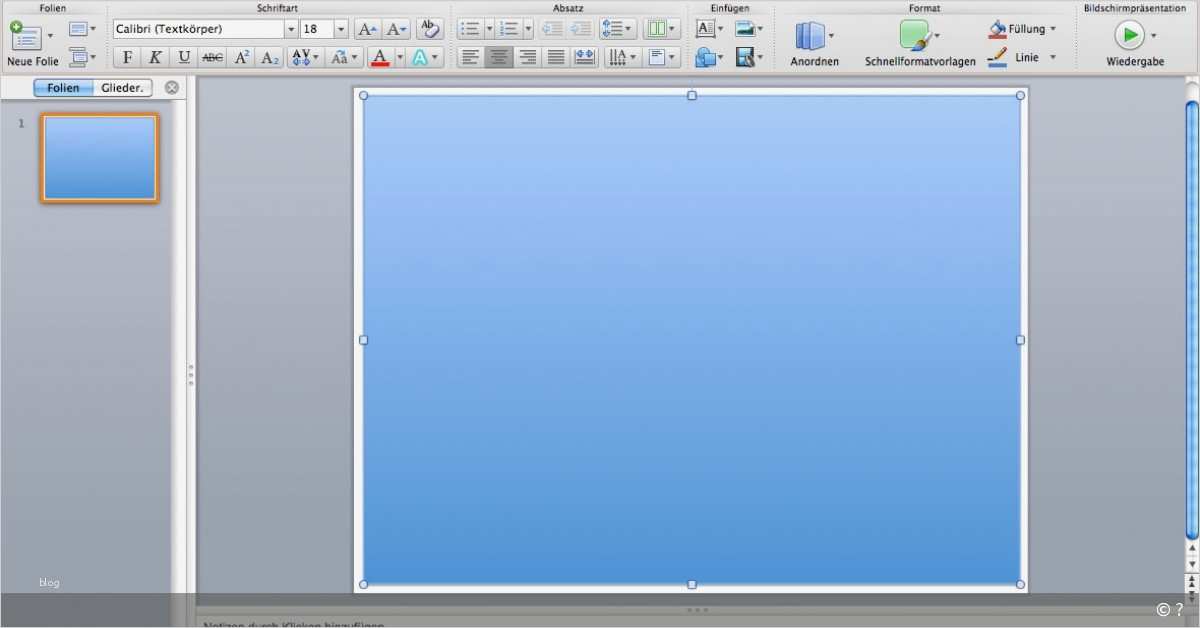Toggle strikethrough ABC formatting

213,57
